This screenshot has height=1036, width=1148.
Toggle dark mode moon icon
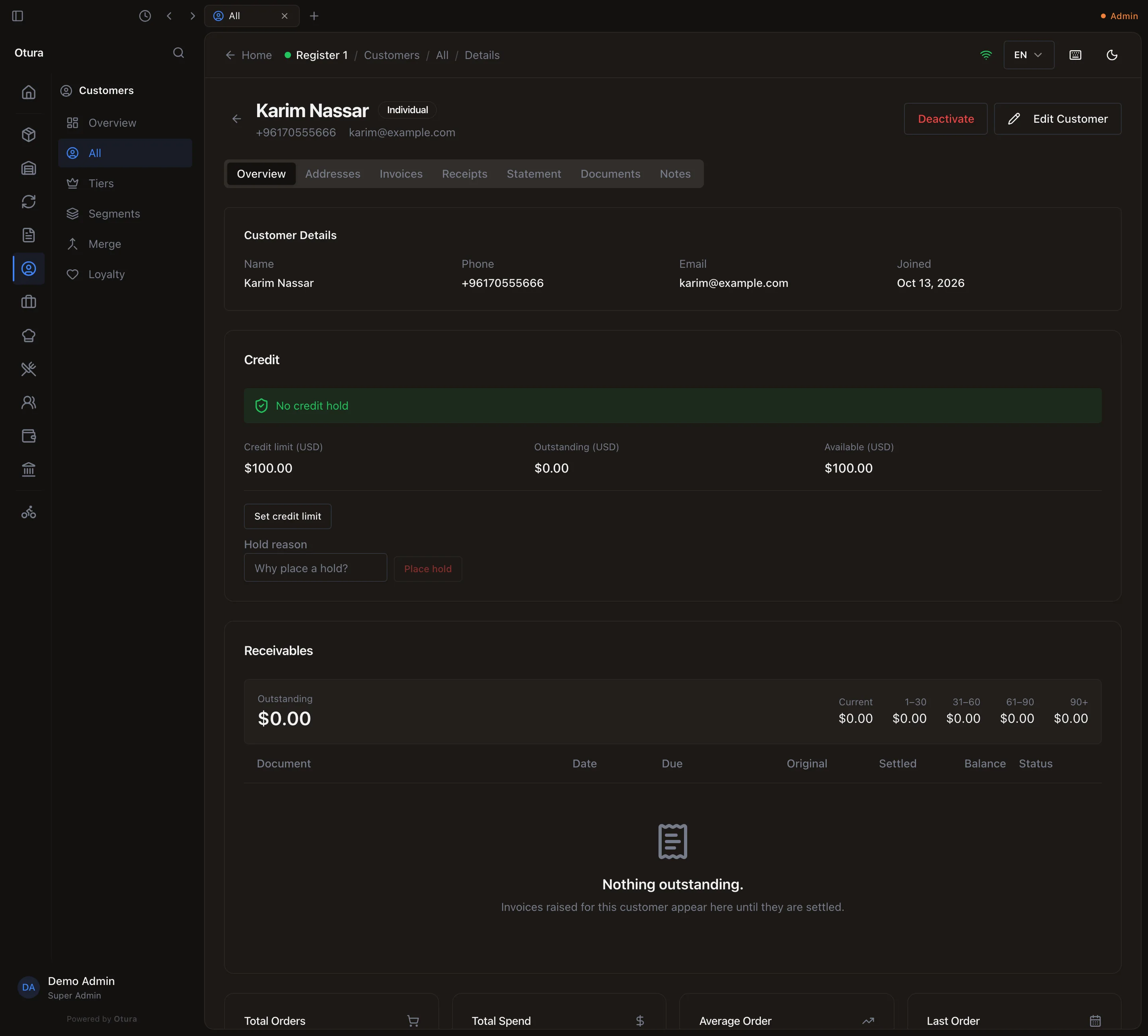[1112, 55]
